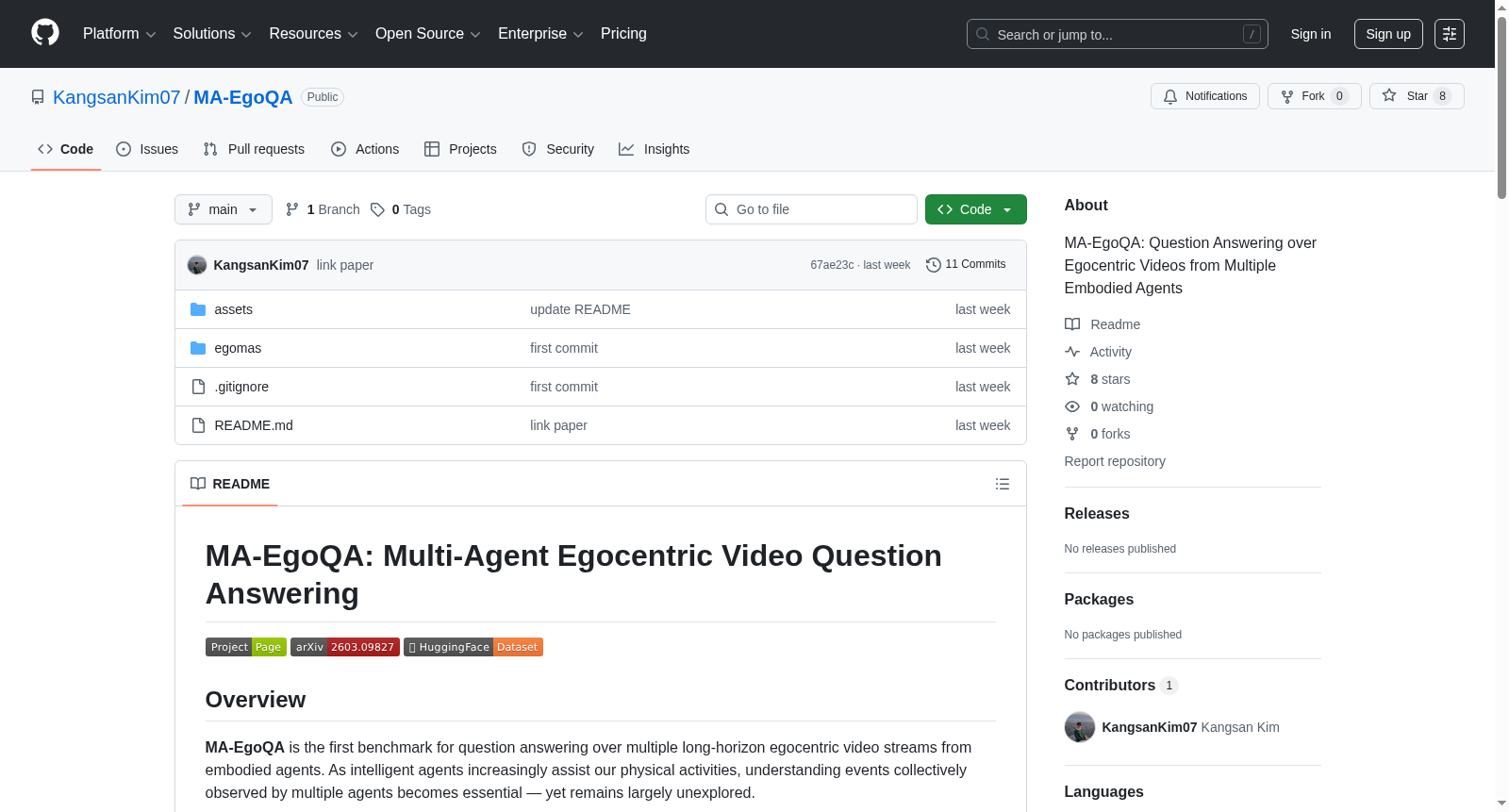Open the "update README" commit message

[x=580, y=309]
